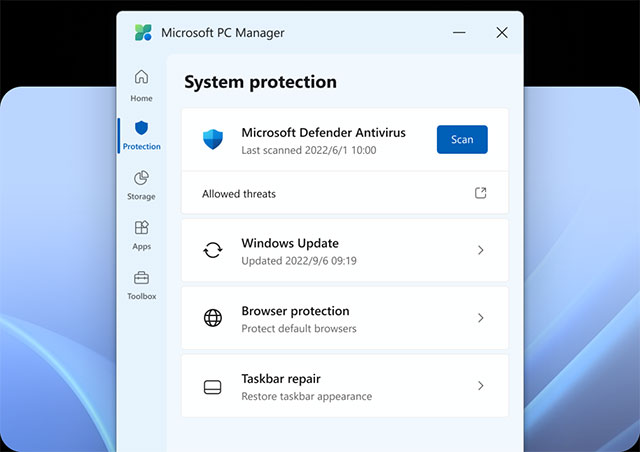The height and width of the screenshot is (452, 640).
Task: Click "Protect default browsers" subtitle
Action: tap(299, 329)
